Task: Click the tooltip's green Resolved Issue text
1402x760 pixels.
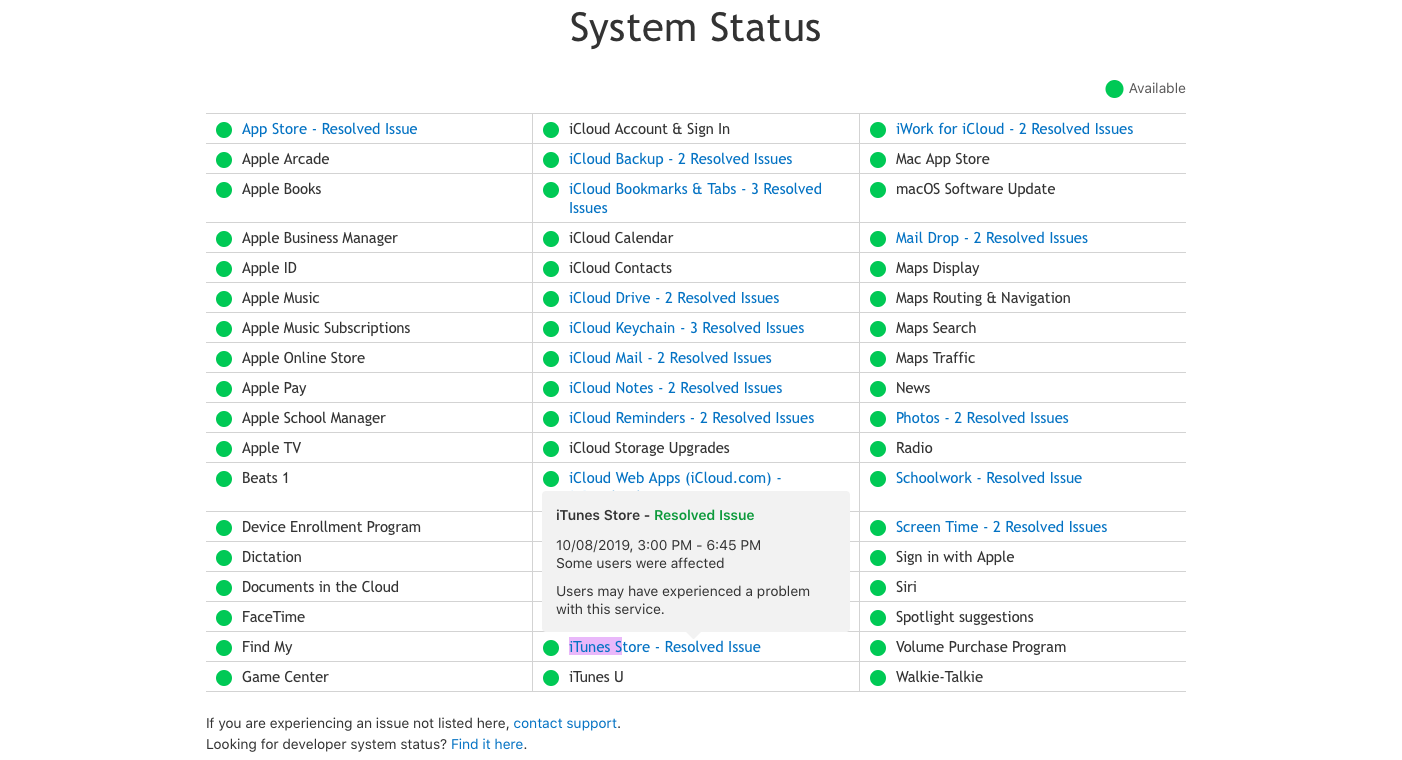Action: pyautogui.click(x=704, y=516)
